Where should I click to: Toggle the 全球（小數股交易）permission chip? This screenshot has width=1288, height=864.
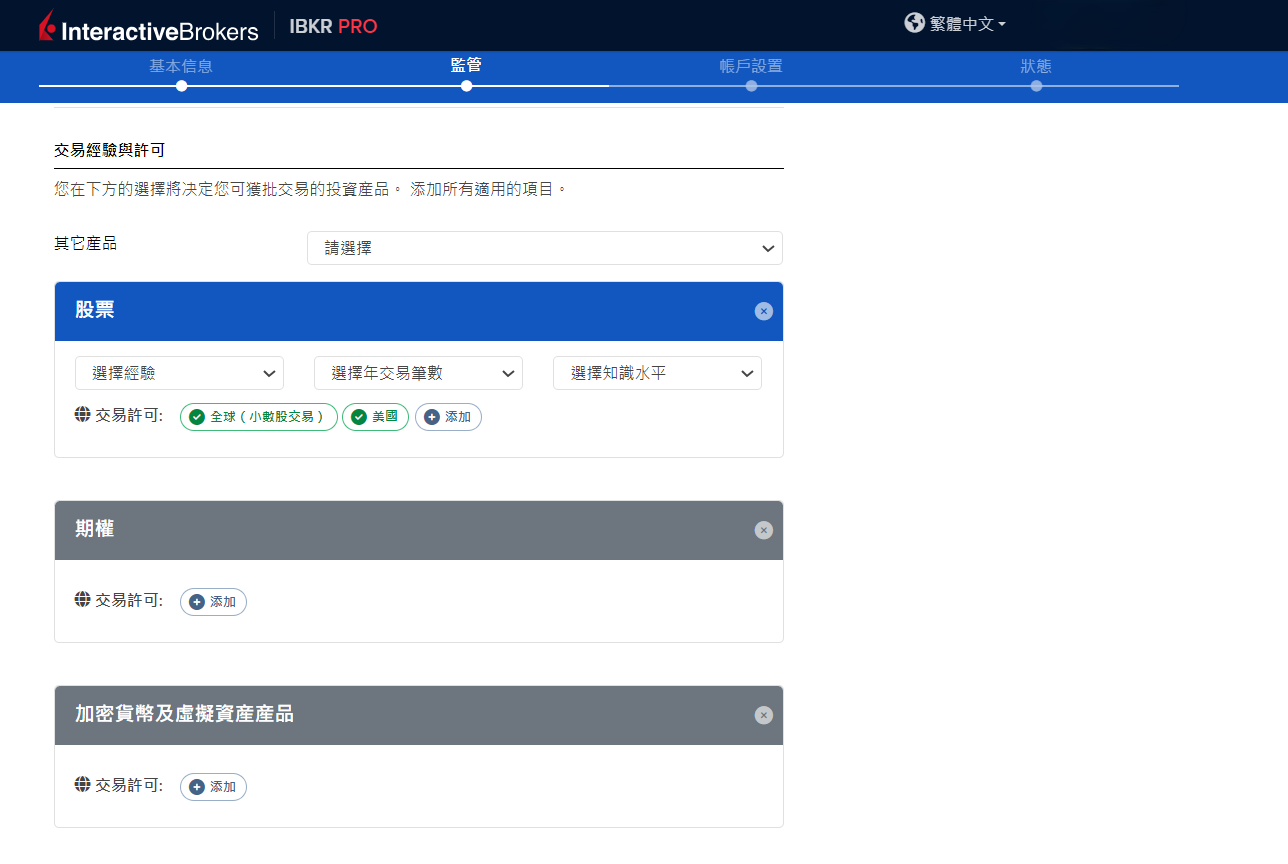[259, 417]
